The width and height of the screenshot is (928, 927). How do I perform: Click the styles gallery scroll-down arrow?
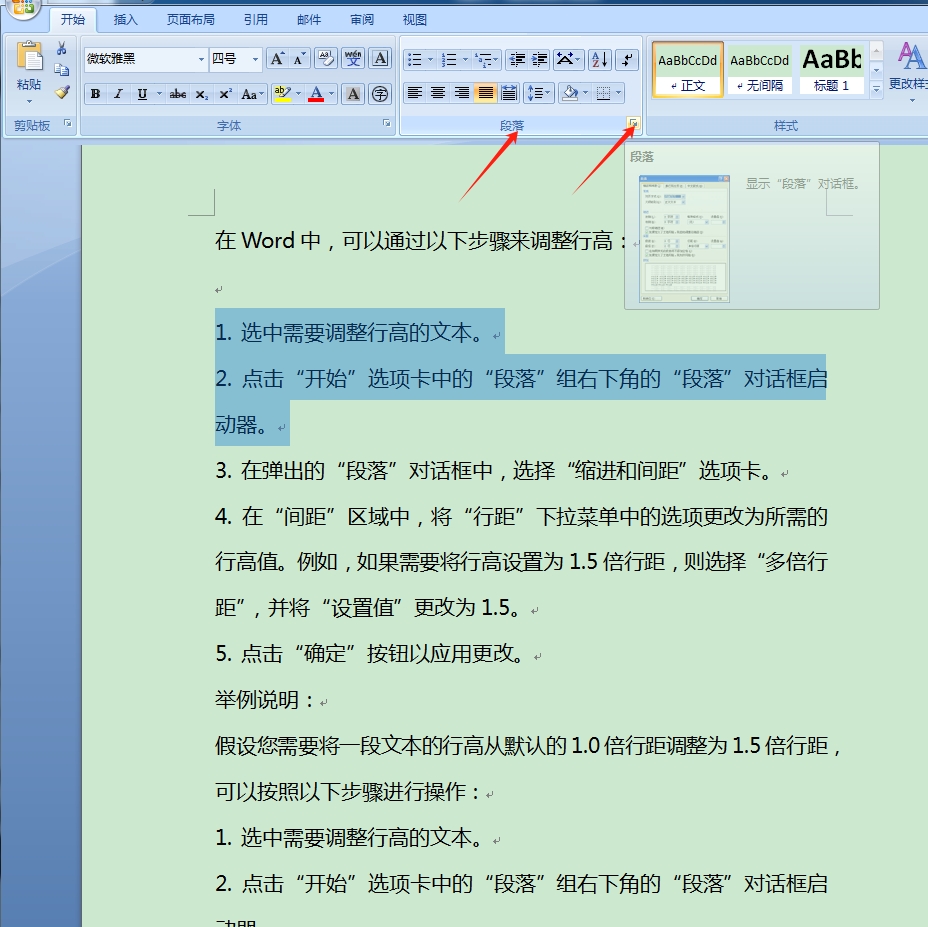coord(877,70)
